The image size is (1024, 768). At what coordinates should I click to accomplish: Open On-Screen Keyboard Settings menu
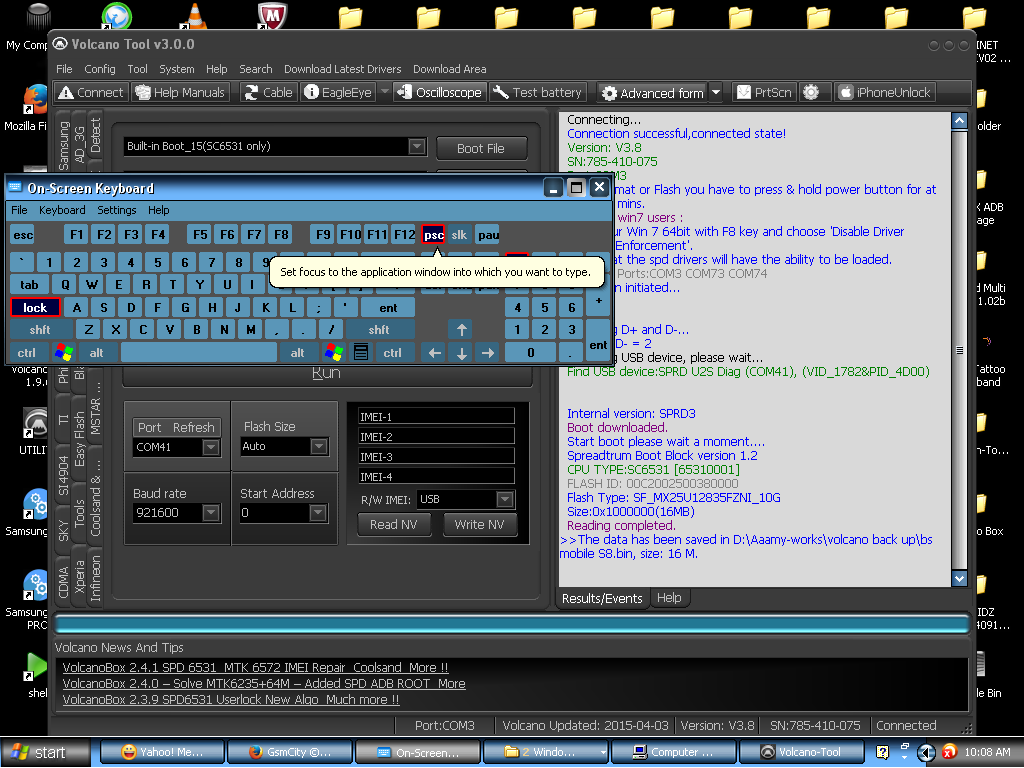click(116, 210)
